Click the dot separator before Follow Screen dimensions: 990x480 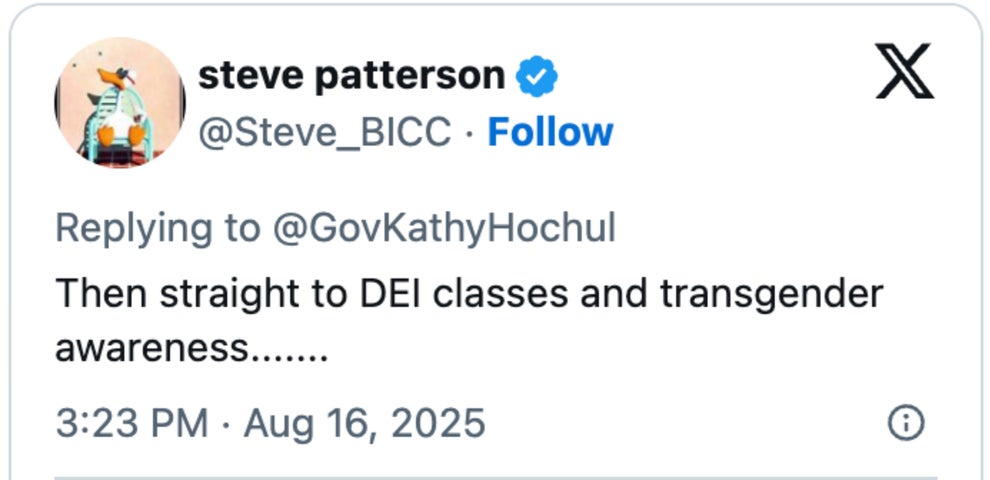coord(470,133)
